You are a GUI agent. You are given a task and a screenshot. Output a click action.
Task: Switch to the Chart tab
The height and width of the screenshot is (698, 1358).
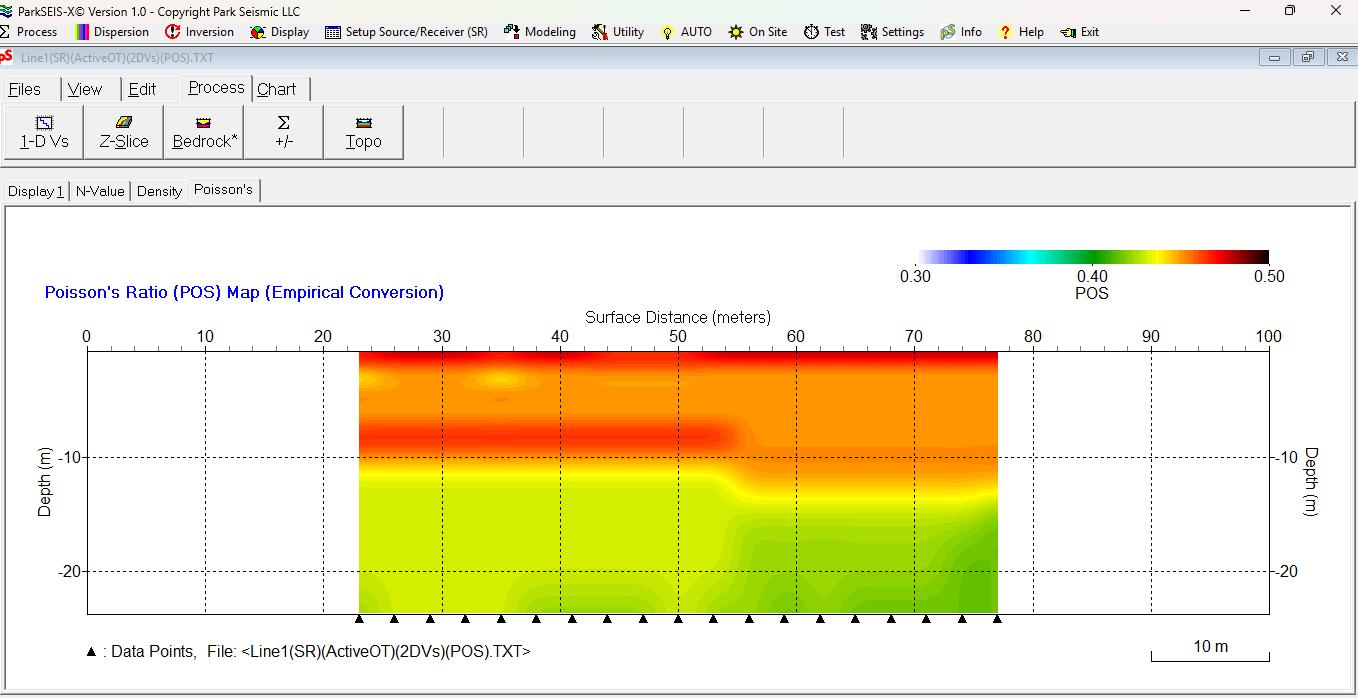click(277, 89)
